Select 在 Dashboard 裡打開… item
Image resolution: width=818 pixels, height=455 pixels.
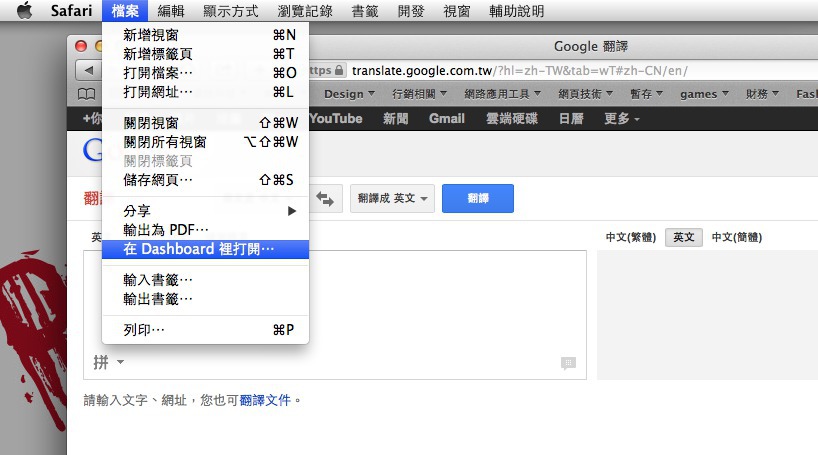tap(206, 249)
